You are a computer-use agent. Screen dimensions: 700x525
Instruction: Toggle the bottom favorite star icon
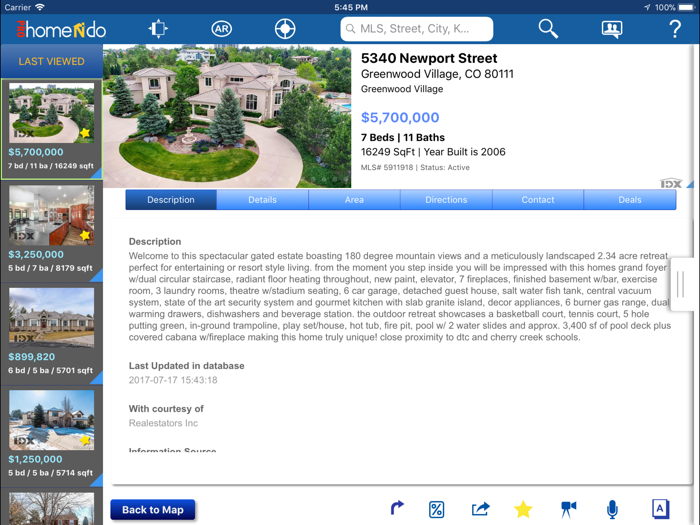[523, 509]
